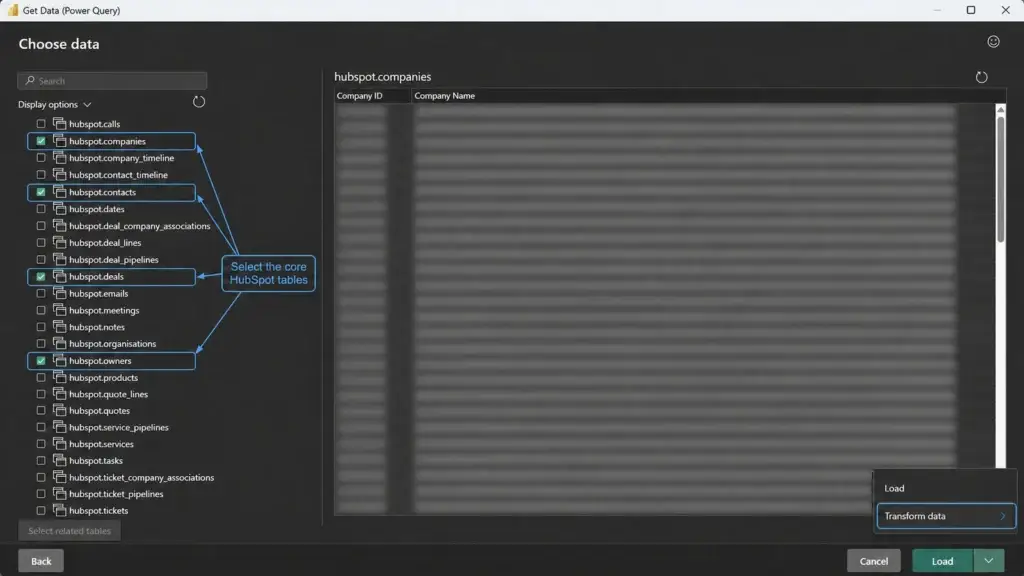Maximize the Get Data window

point(970,10)
